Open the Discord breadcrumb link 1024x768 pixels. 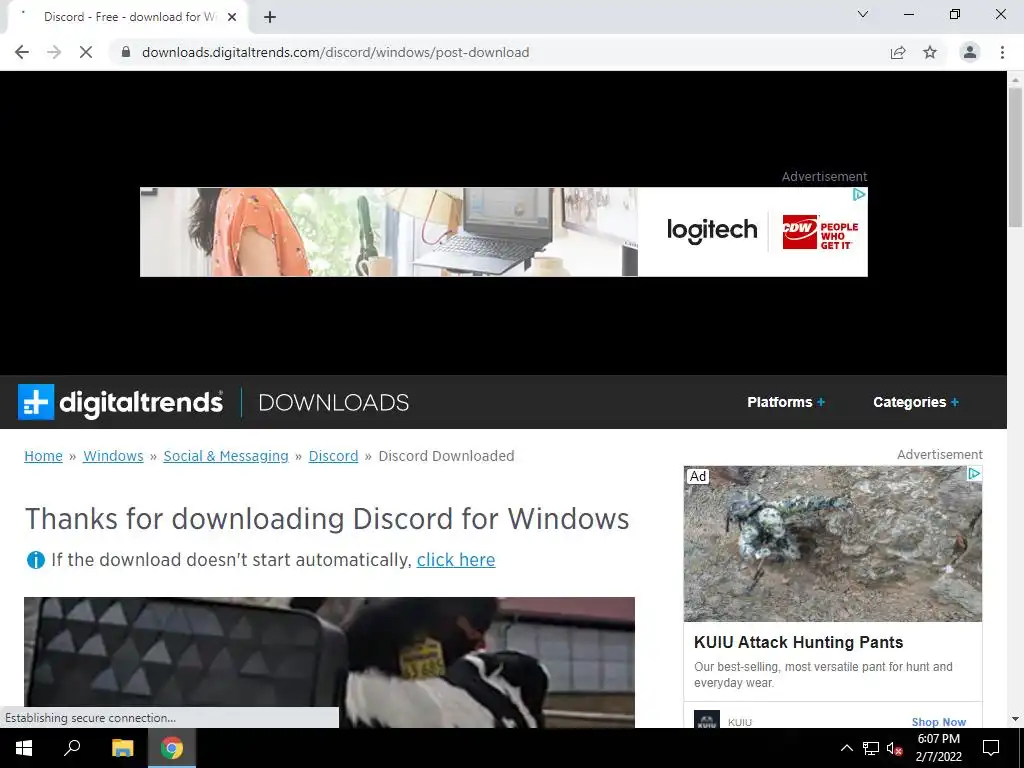tap(333, 456)
